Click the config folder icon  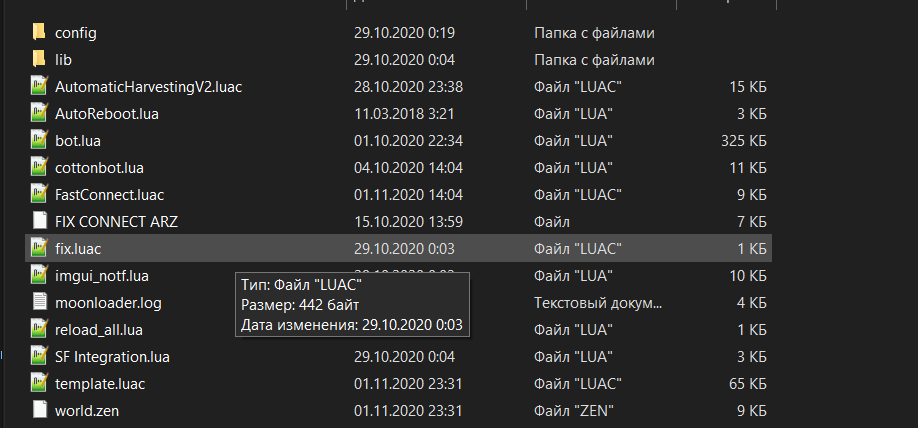39,32
